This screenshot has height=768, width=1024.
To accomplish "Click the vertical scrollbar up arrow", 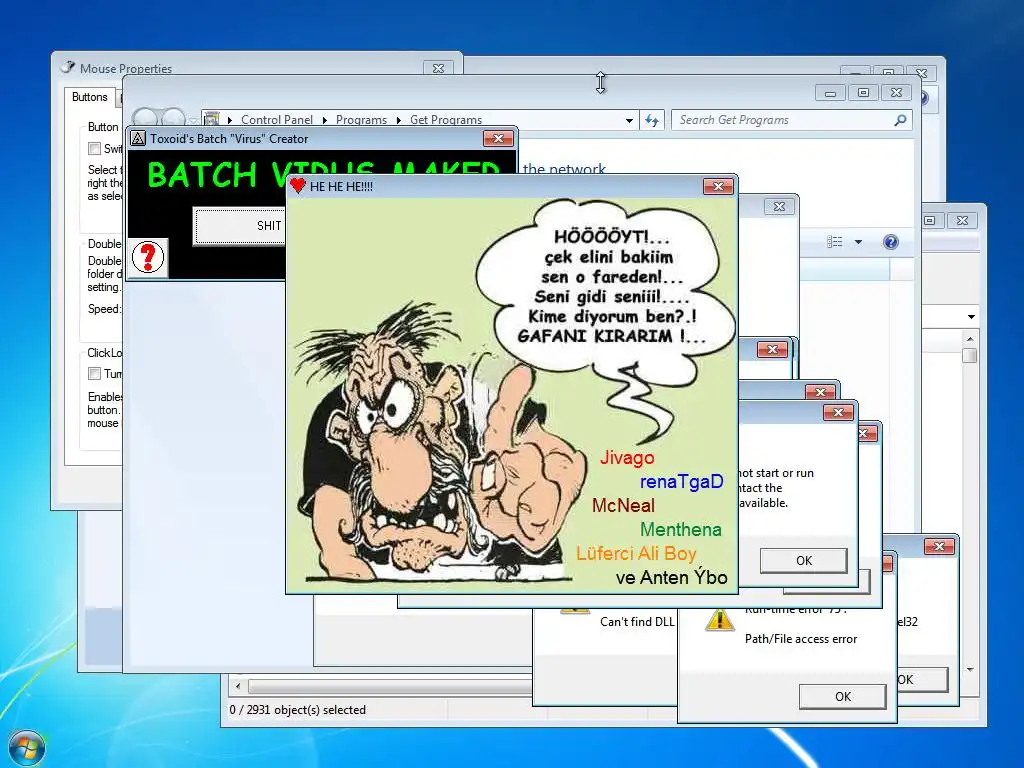I will [970, 339].
